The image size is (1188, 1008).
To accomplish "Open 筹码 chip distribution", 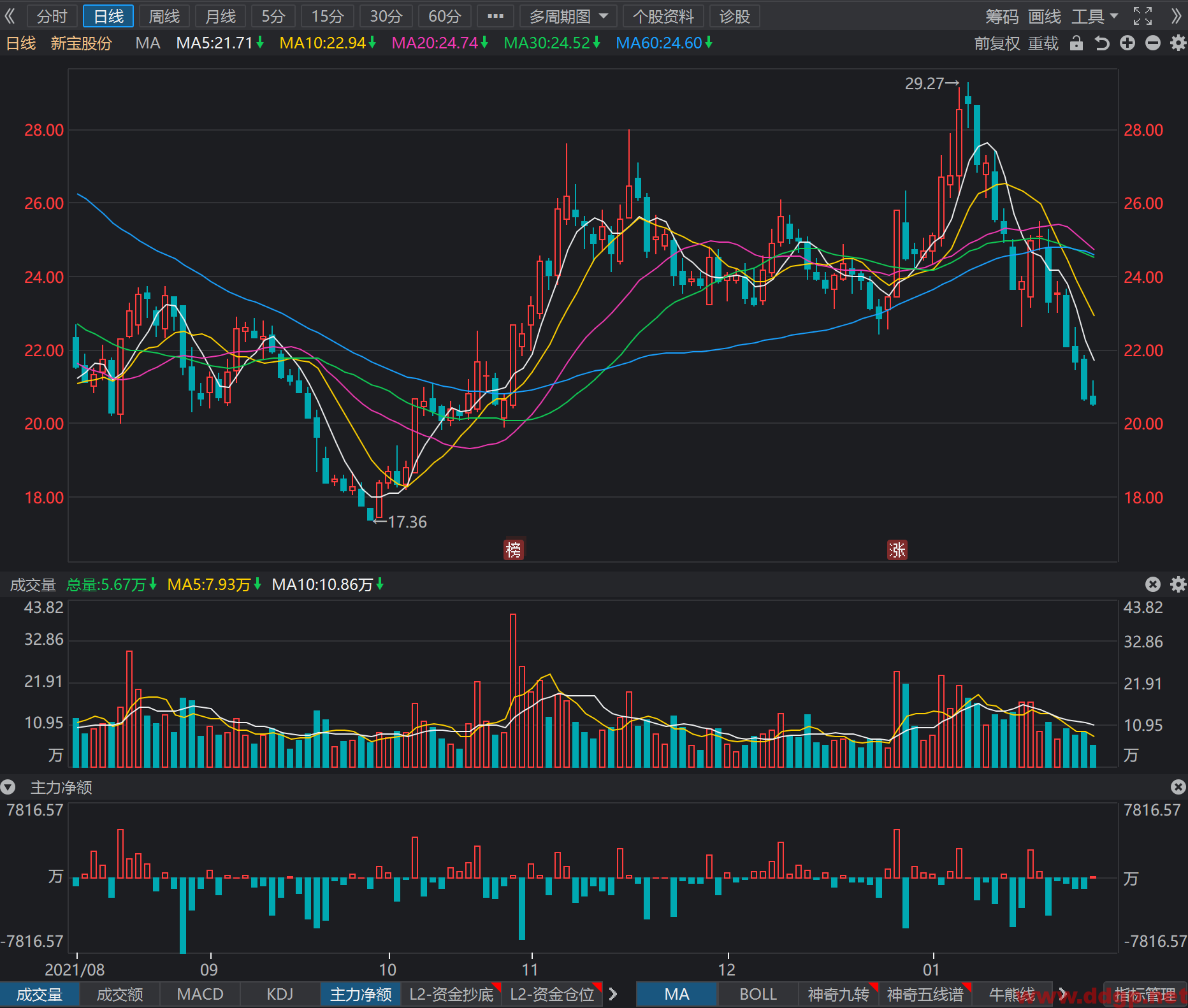I will (x=1002, y=16).
